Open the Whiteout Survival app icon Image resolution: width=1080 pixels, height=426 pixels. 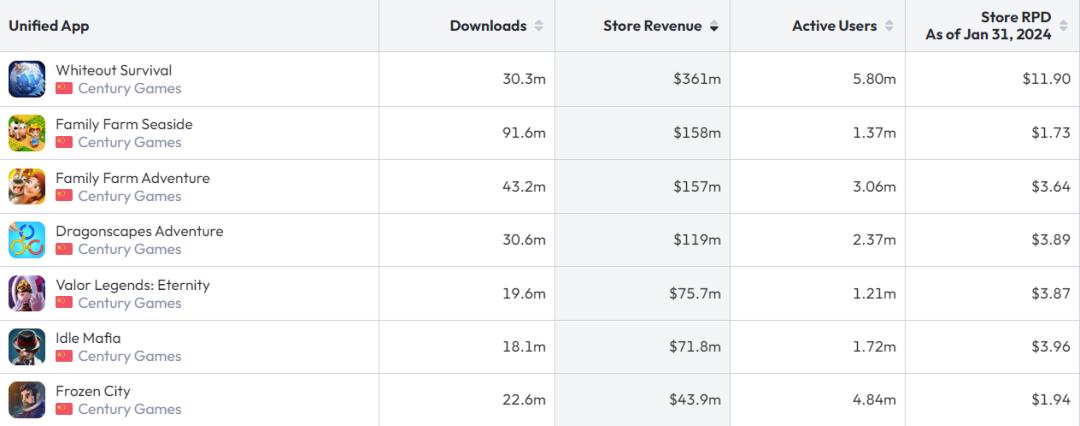tap(27, 79)
